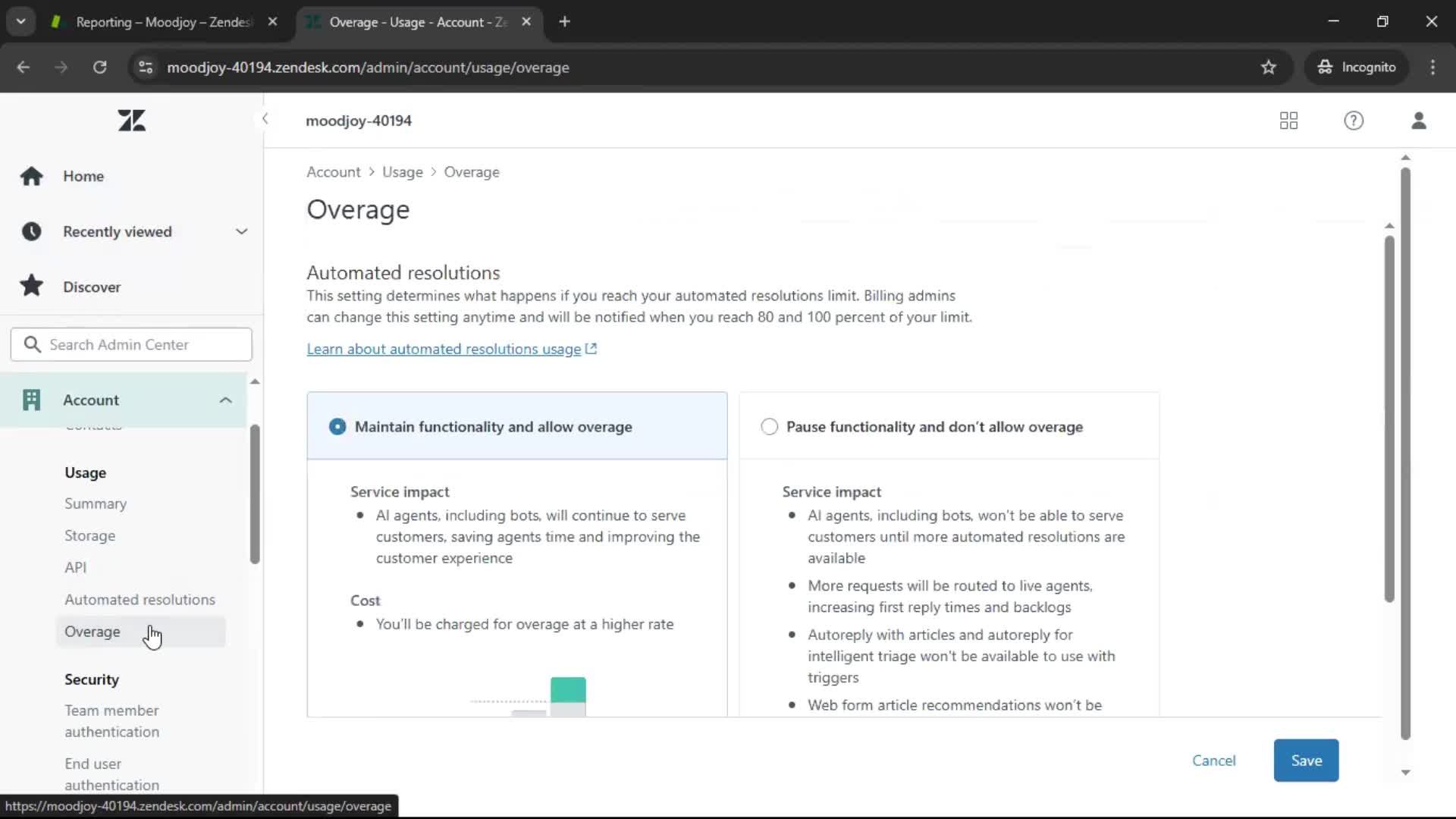Click the Home house icon
Image resolution: width=1456 pixels, height=819 pixels.
(31, 176)
